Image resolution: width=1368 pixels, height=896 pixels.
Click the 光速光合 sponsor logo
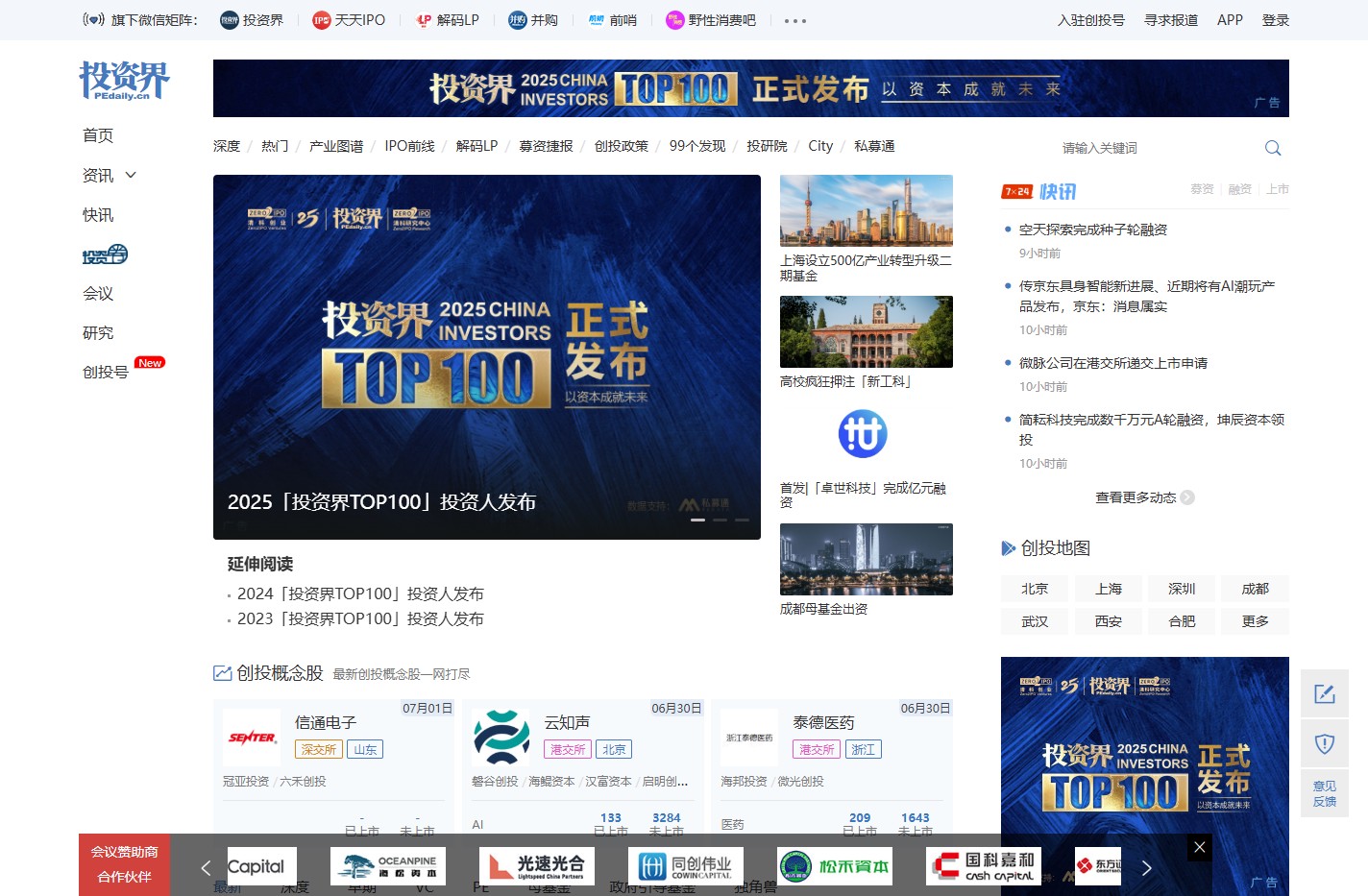click(x=537, y=866)
